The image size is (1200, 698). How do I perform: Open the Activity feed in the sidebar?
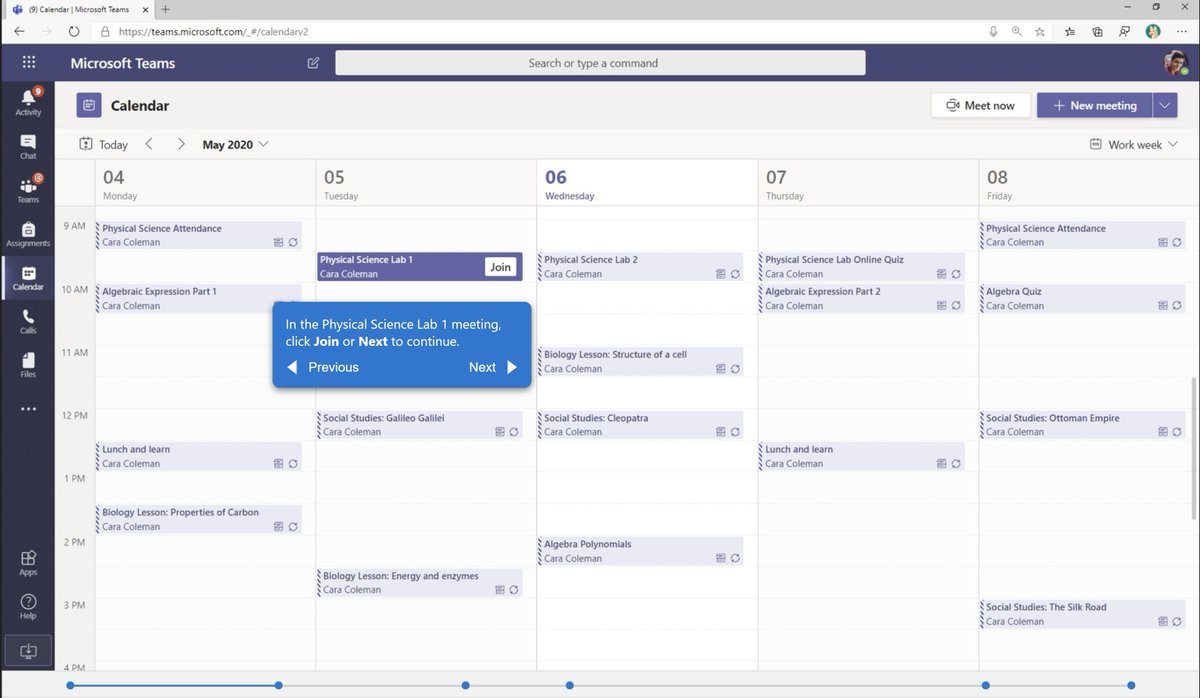pos(28,101)
